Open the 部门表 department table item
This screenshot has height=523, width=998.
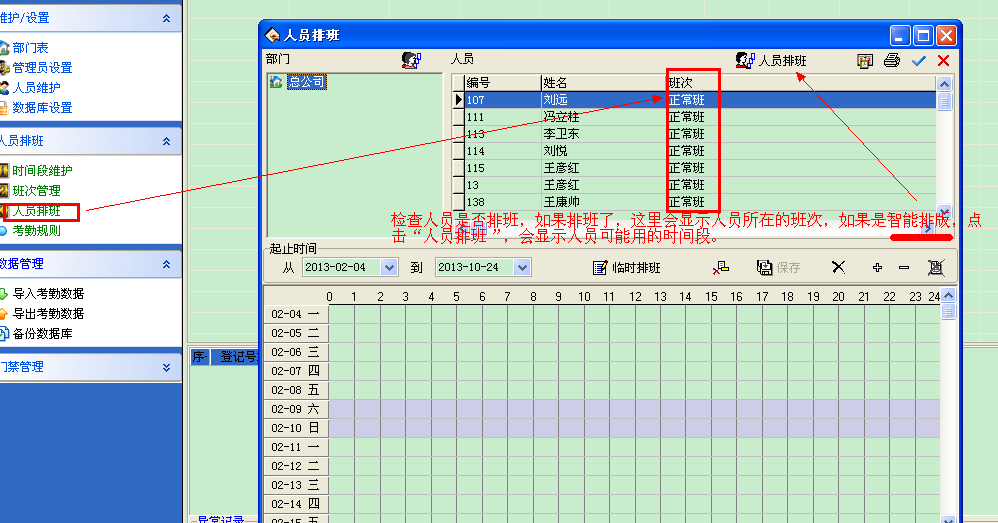click(30, 48)
